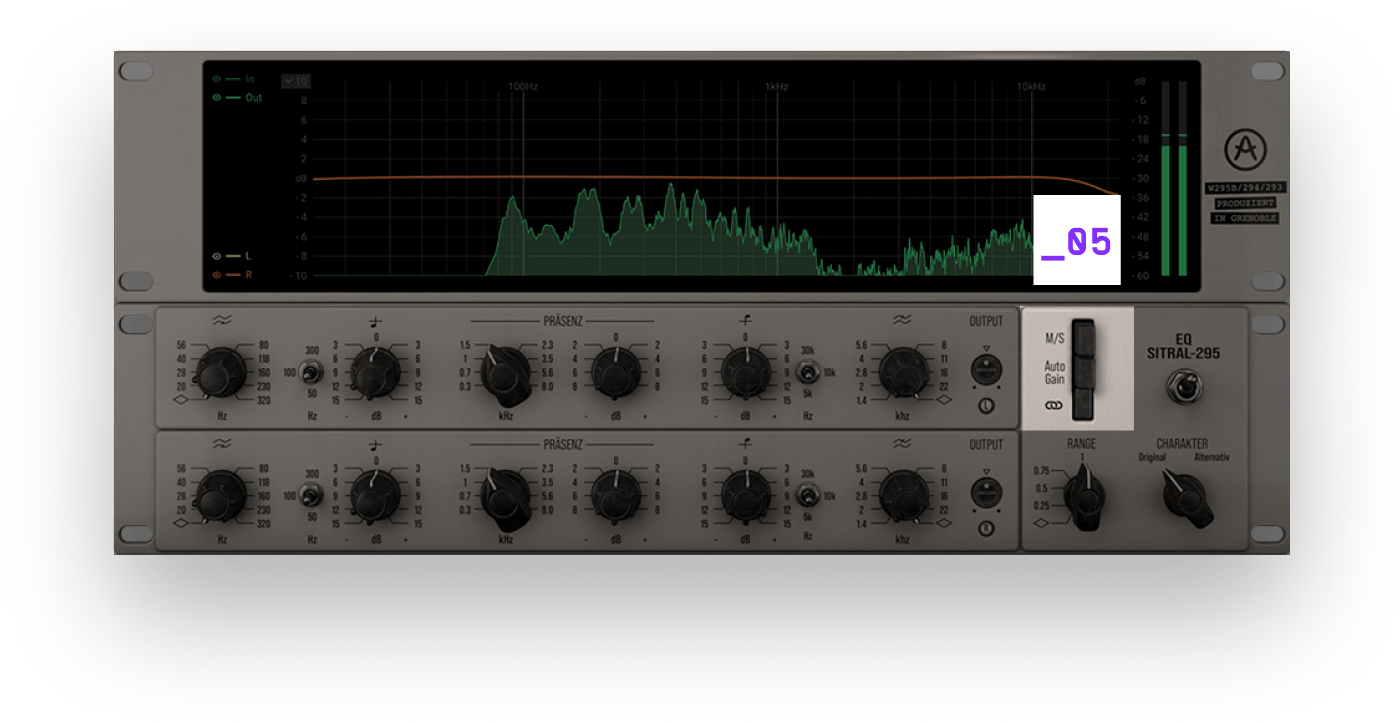1400x723 pixels.
Task: Click the RANGE label
Action: (x=1081, y=444)
